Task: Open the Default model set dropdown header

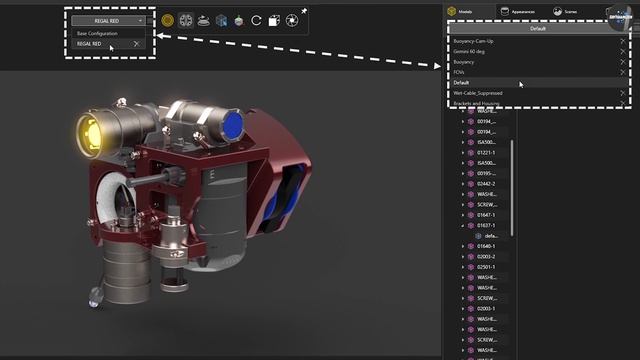Action: [x=538, y=29]
